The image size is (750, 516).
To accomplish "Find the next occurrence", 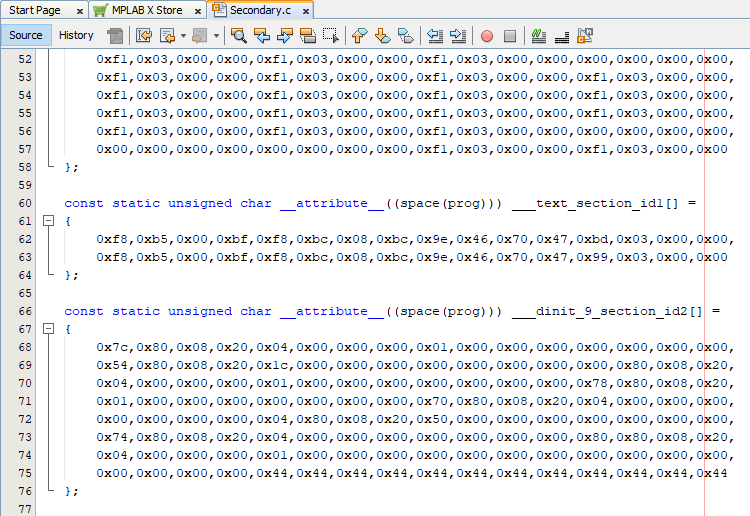I will click(285, 35).
